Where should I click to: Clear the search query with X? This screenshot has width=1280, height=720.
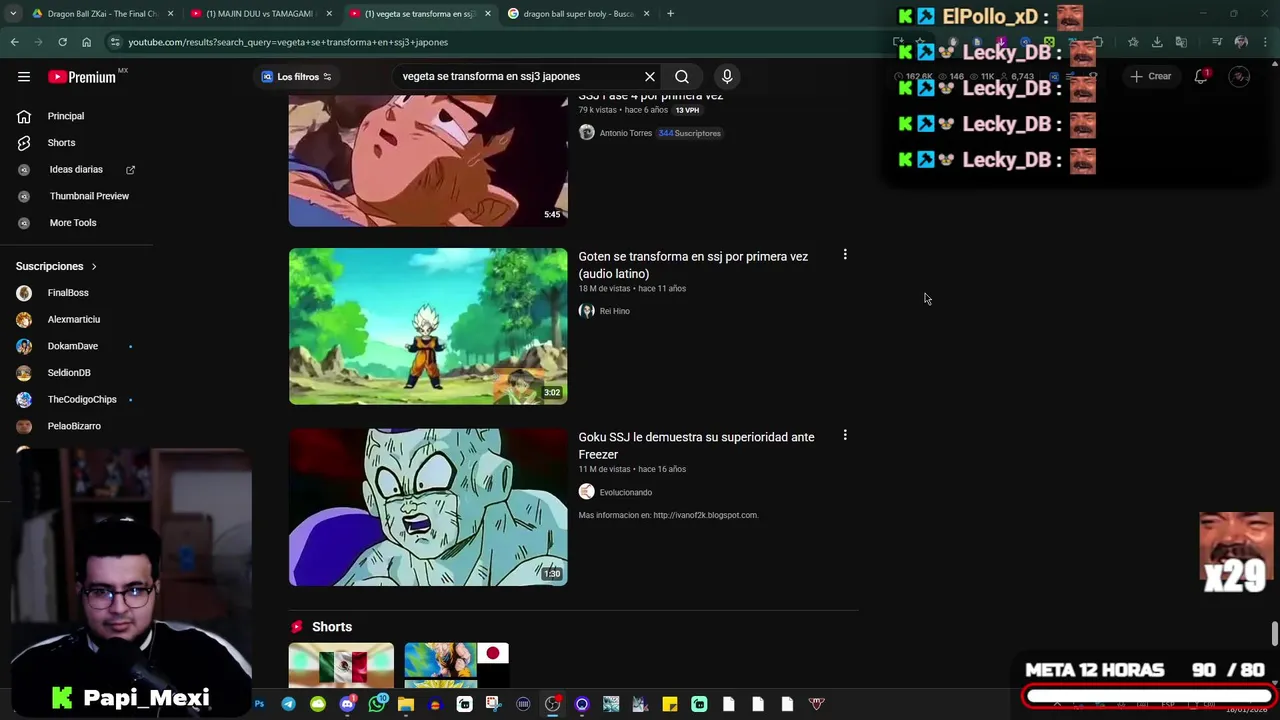[x=650, y=76]
